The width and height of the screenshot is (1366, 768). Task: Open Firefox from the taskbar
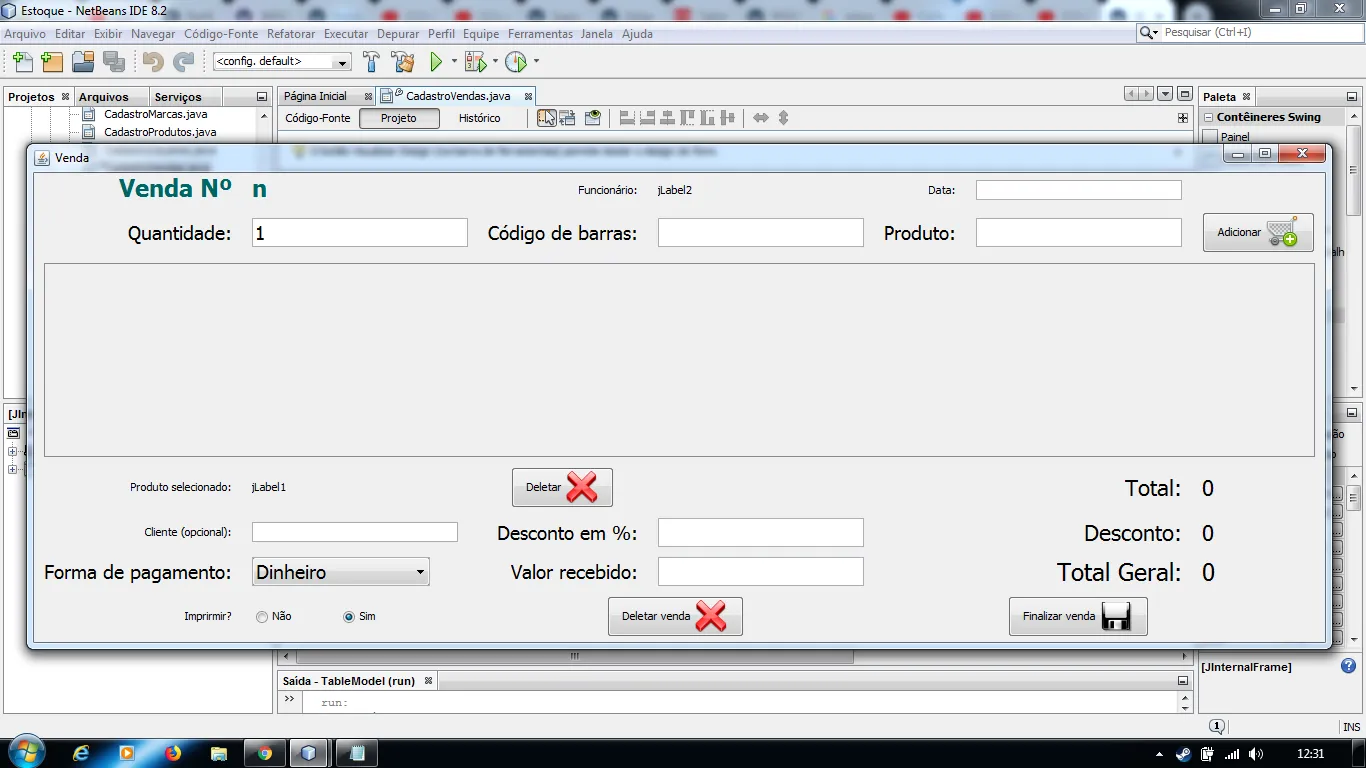tap(172, 753)
